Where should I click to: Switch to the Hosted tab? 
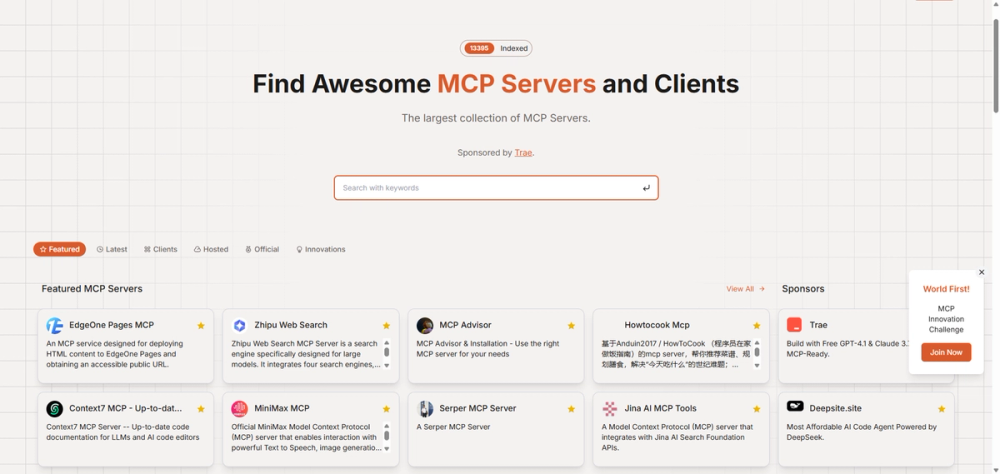point(211,249)
